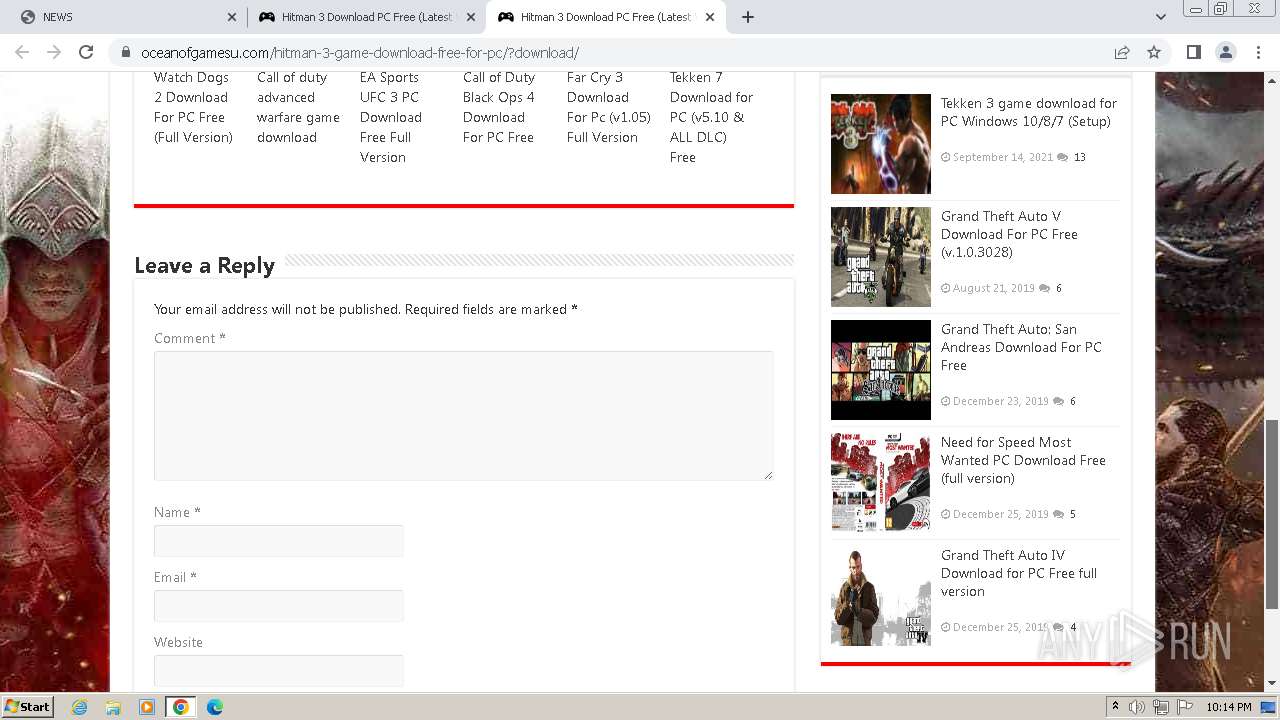Open Grand Theft Auto San Andreas article

tap(1021, 347)
